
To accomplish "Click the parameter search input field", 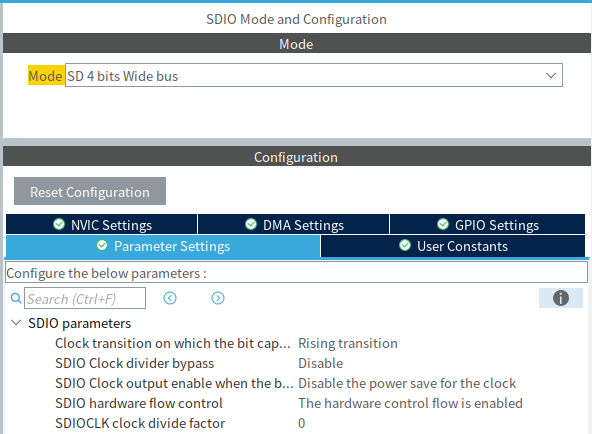I will coord(85,298).
